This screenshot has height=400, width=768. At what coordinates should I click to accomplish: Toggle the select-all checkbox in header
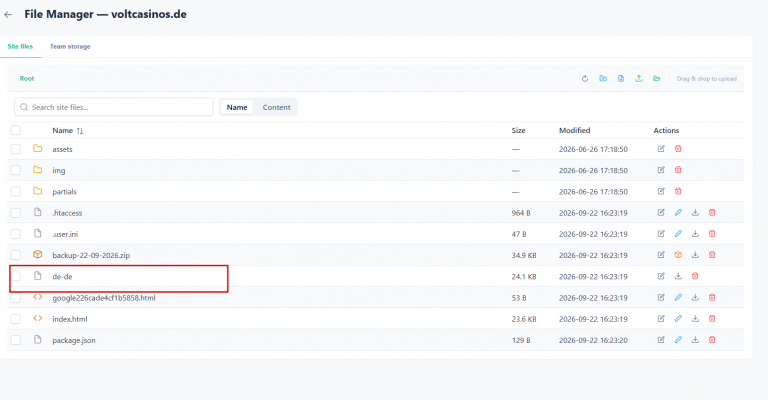tap(16, 130)
